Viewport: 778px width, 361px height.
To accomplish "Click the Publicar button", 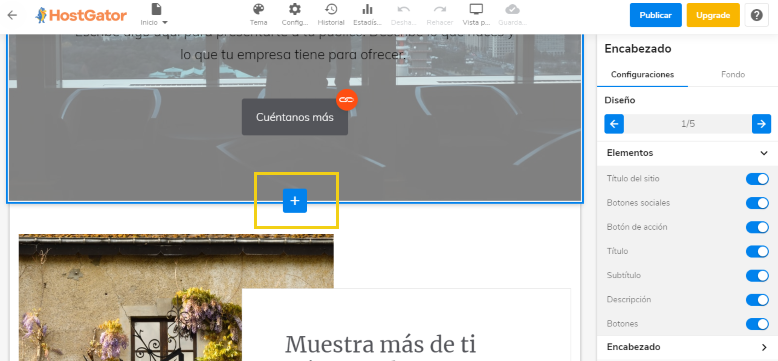I will coord(655,15).
